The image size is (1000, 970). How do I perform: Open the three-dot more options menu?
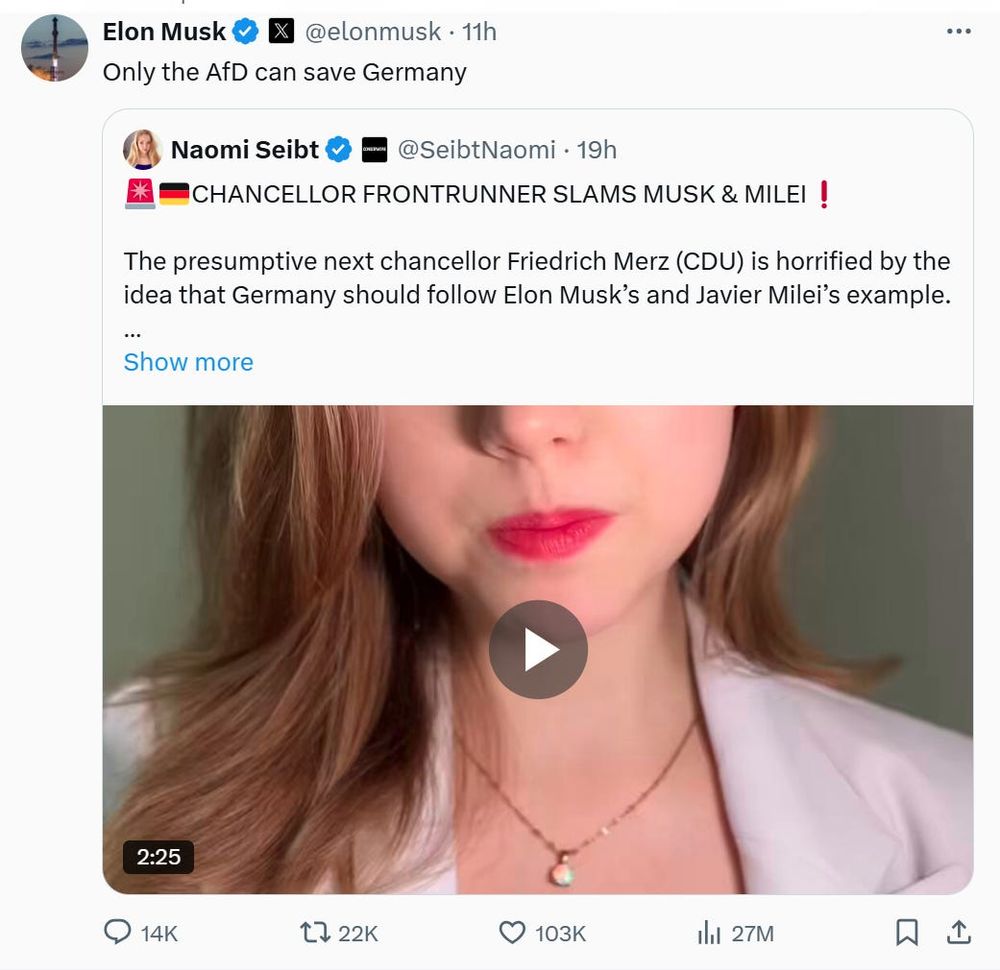point(958,32)
